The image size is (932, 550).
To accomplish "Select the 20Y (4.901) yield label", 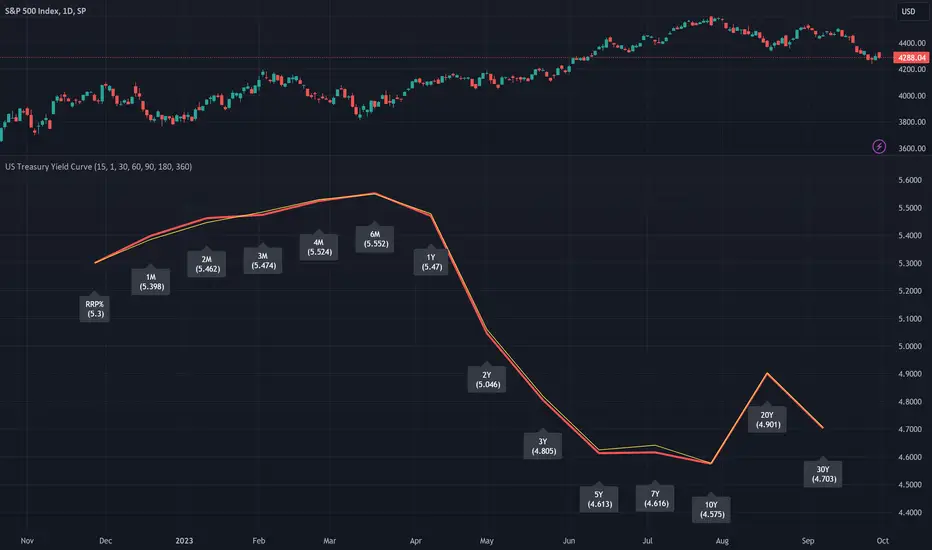I will (x=767, y=419).
